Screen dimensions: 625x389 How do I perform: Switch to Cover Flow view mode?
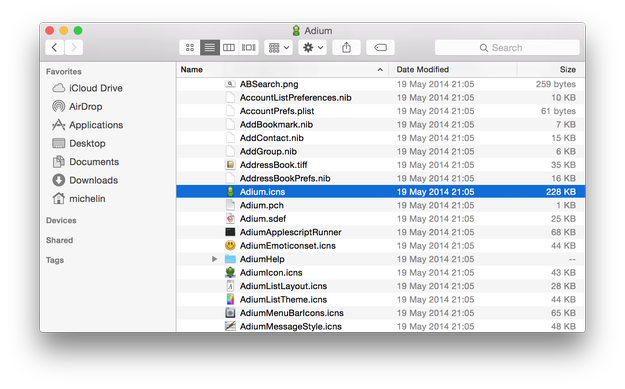[x=249, y=48]
